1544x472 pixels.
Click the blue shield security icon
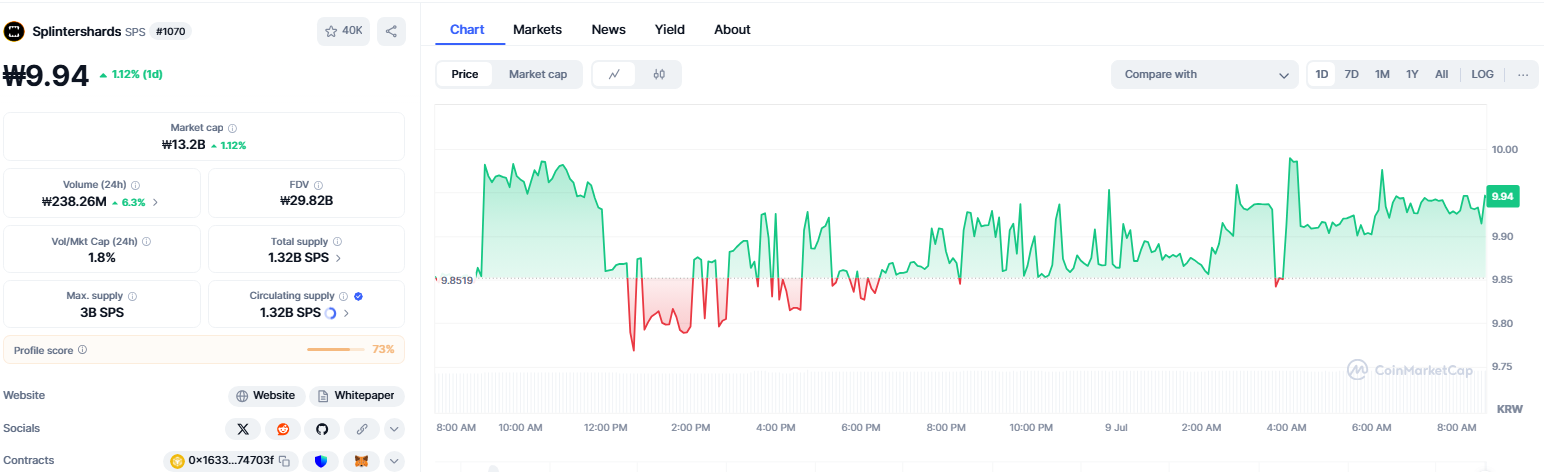[321, 461]
